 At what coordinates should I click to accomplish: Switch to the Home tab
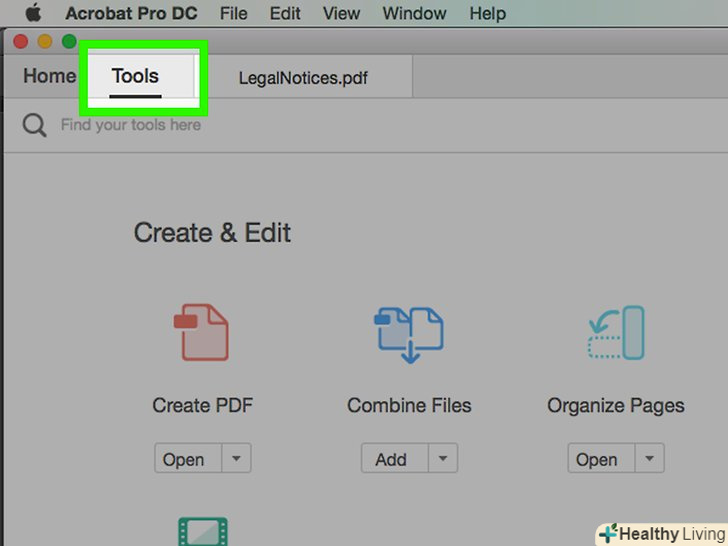click(49, 76)
